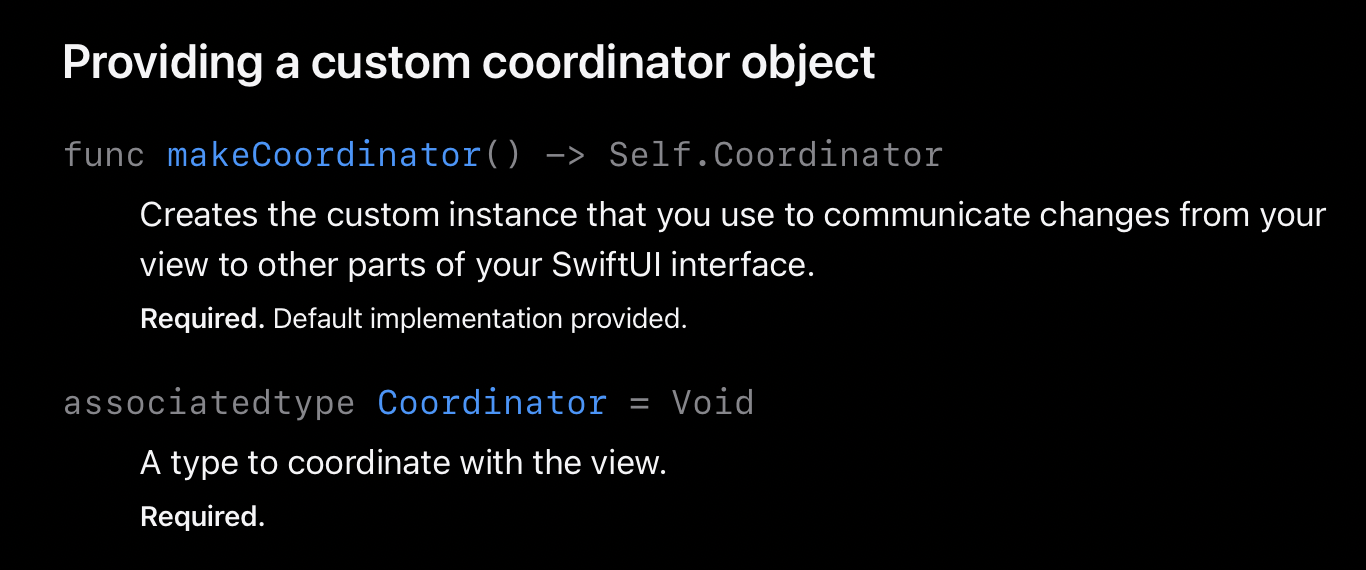Click the 'Void' default type text
1366x570 pixels.
tap(712, 403)
